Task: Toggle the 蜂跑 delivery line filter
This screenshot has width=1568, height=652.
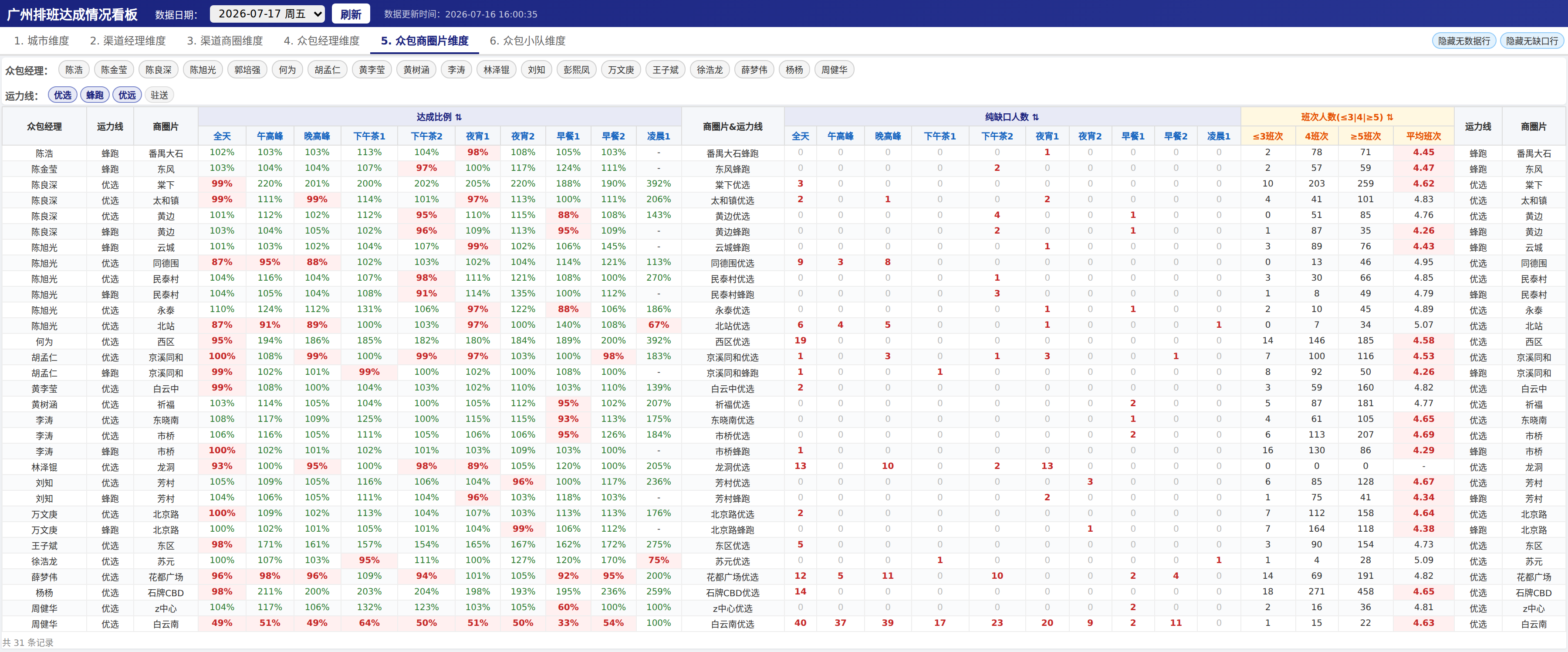Action: coord(95,95)
